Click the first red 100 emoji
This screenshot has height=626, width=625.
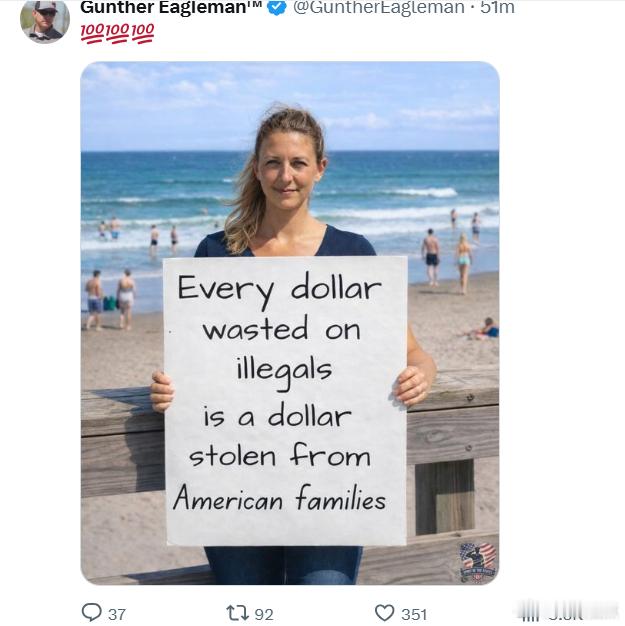[93, 32]
